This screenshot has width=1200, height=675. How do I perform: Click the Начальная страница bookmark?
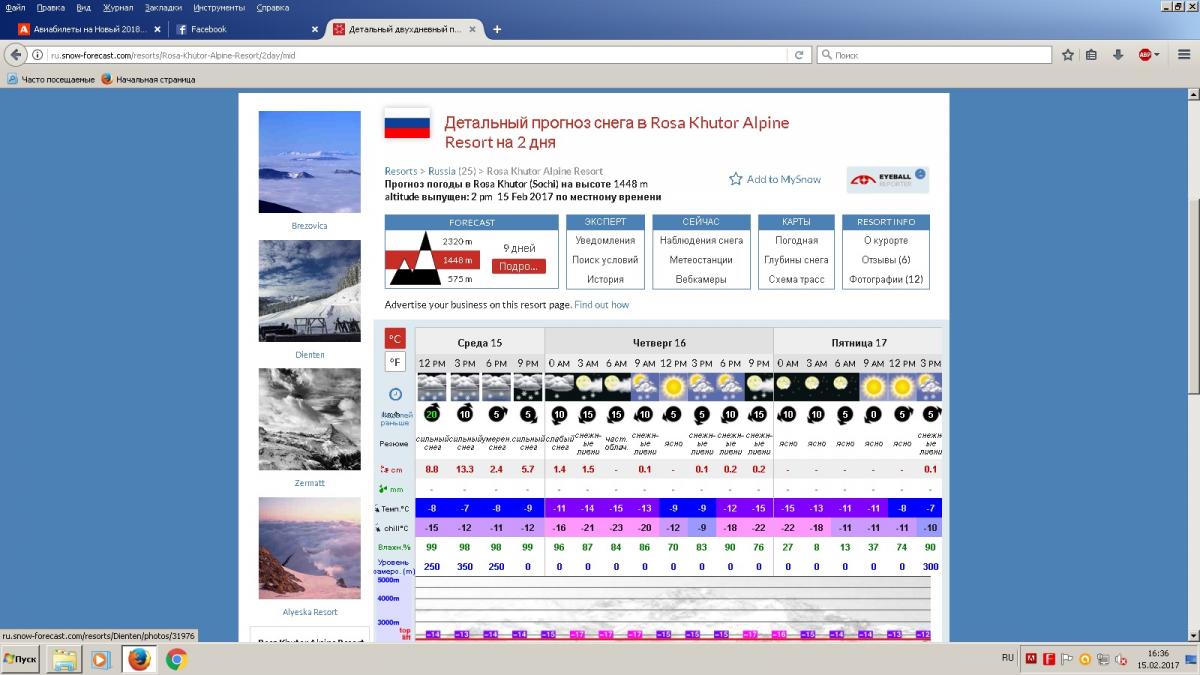click(148, 79)
